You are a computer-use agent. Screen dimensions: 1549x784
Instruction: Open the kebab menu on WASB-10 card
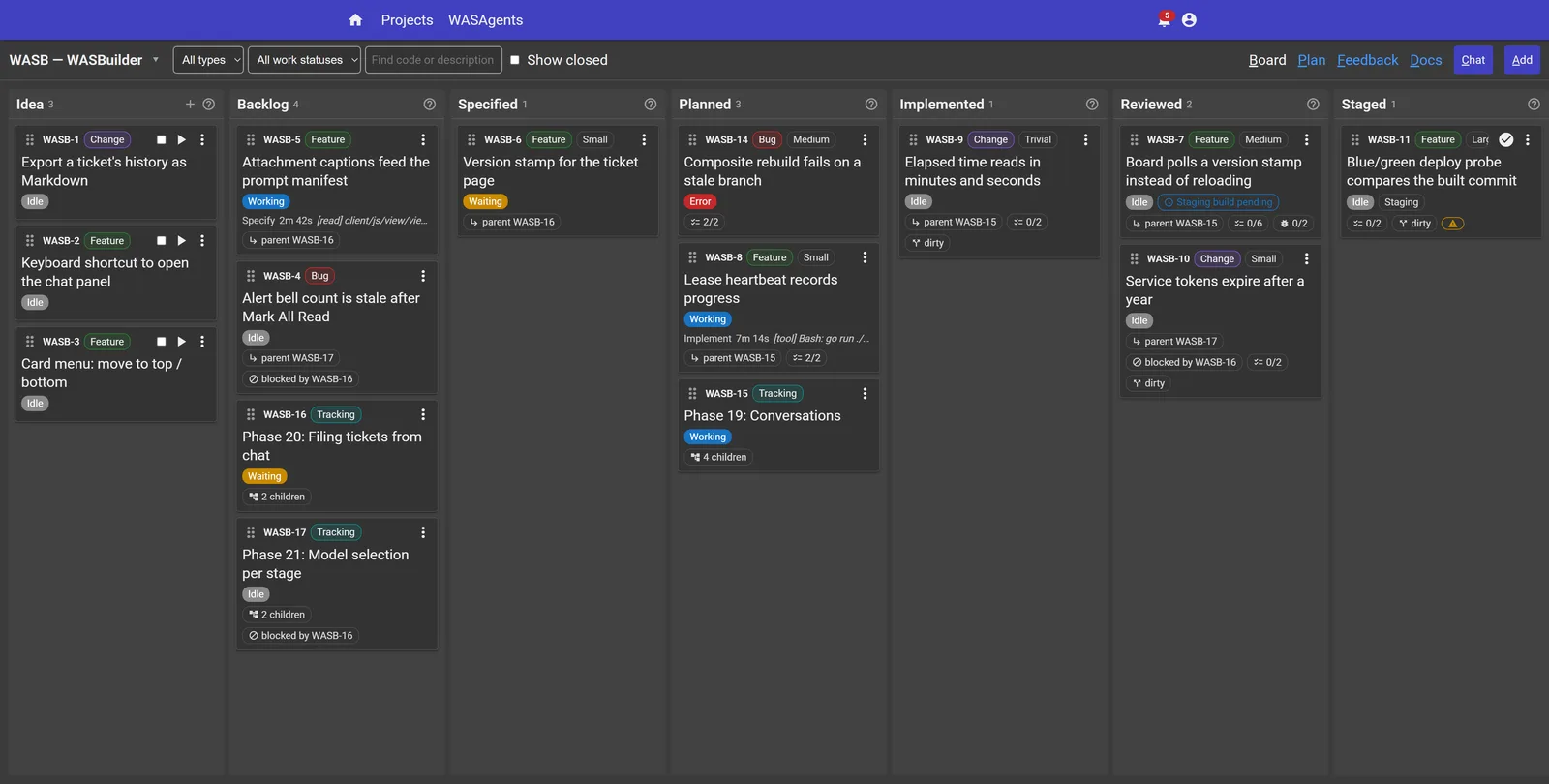click(1306, 259)
